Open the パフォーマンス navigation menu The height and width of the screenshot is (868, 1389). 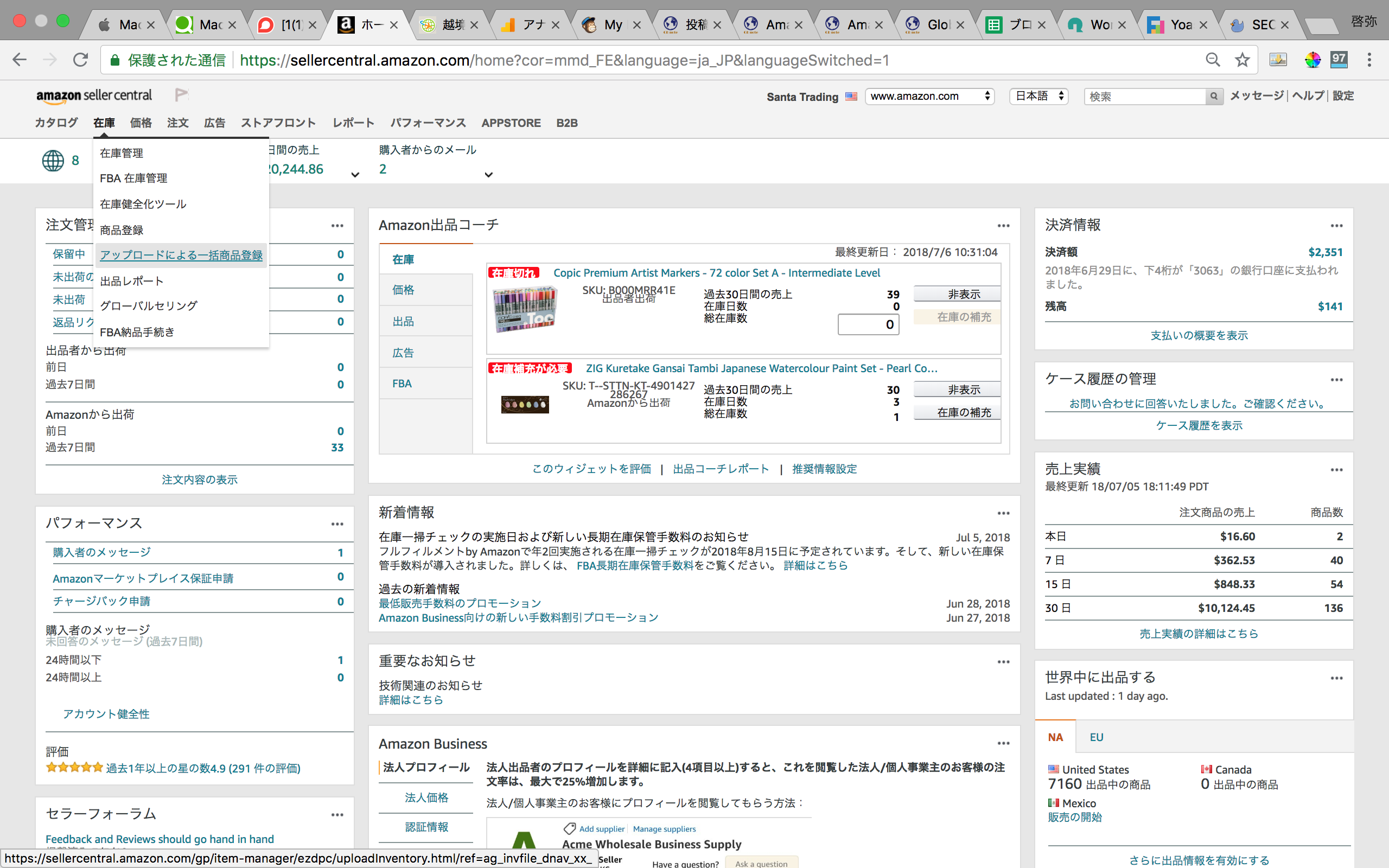click(x=428, y=123)
